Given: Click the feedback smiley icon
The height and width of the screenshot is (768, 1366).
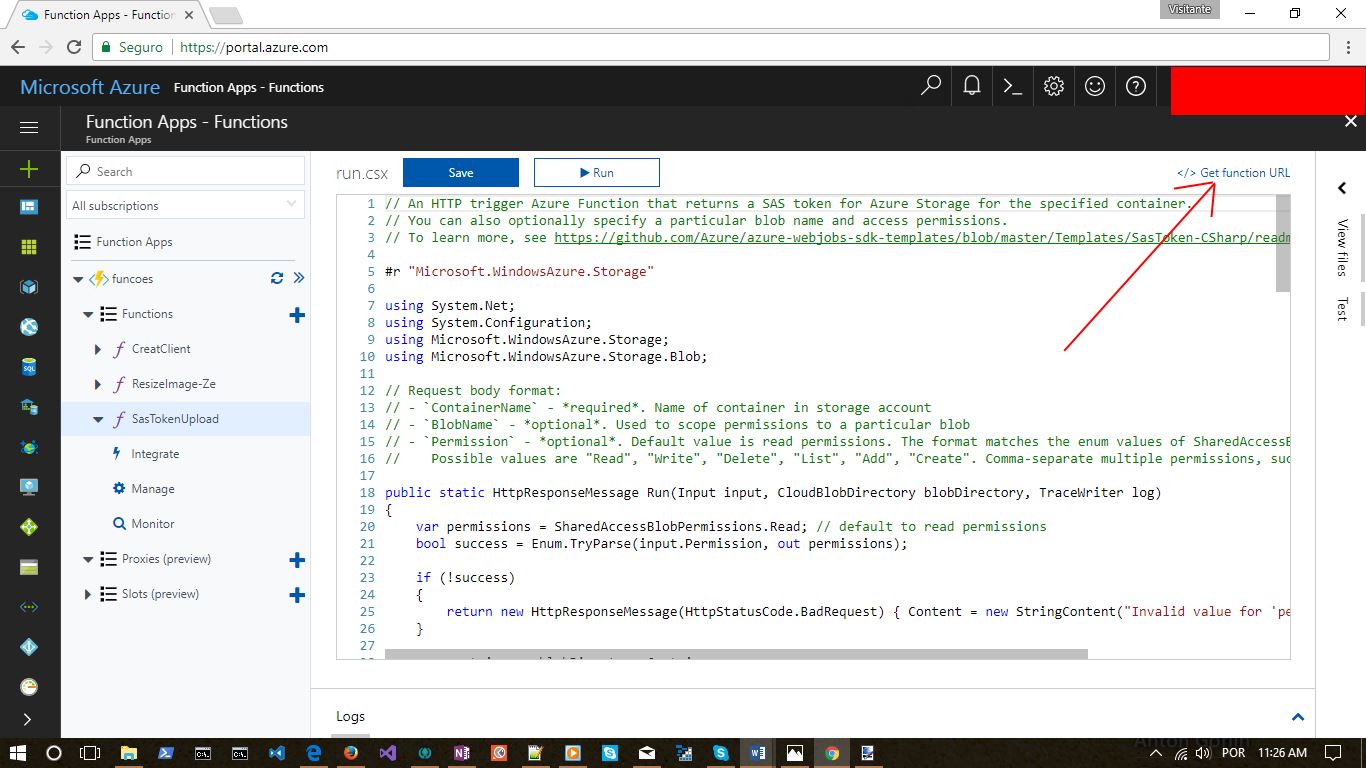Looking at the screenshot, I should click(1095, 86).
